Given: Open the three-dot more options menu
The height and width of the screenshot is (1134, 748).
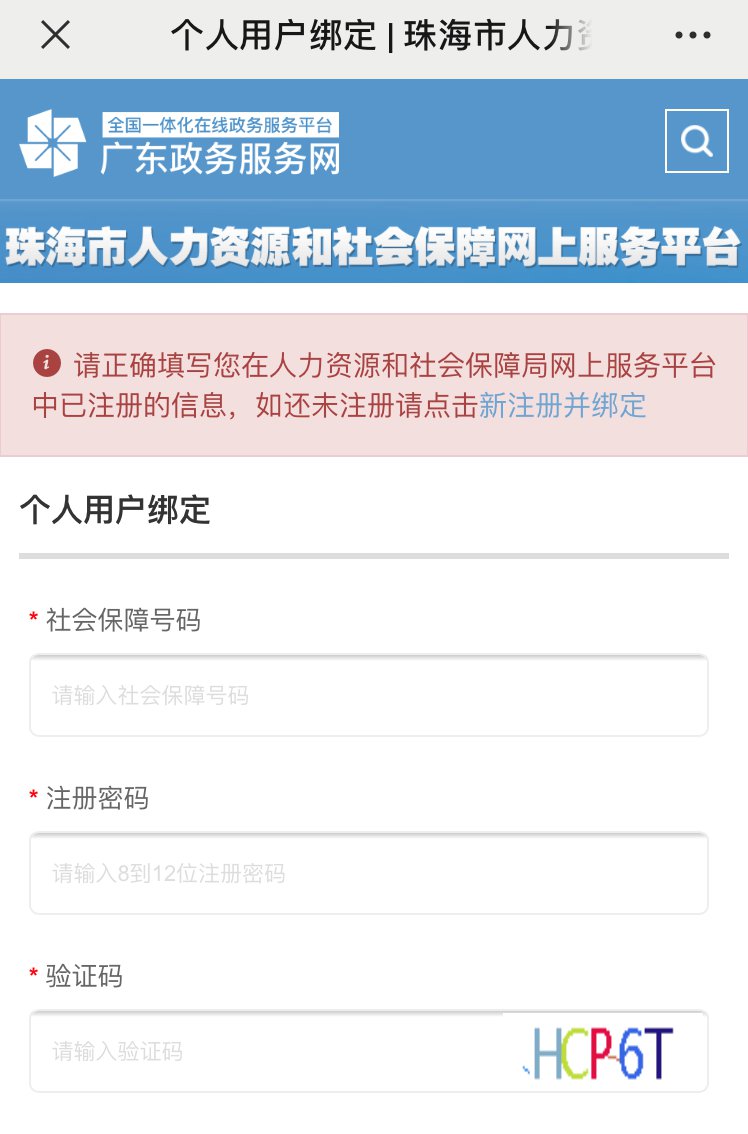Looking at the screenshot, I should click(x=692, y=36).
